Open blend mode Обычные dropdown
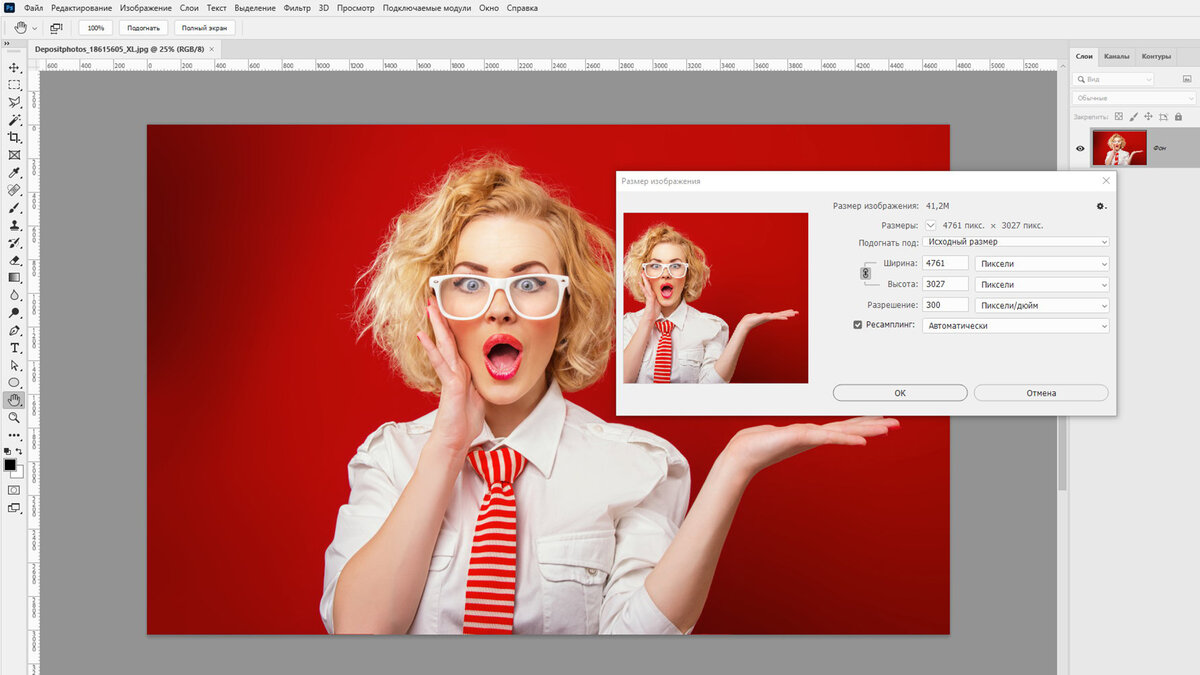Image resolution: width=1200 pixels, height=675 pixels. click(x=1134, y=98)
